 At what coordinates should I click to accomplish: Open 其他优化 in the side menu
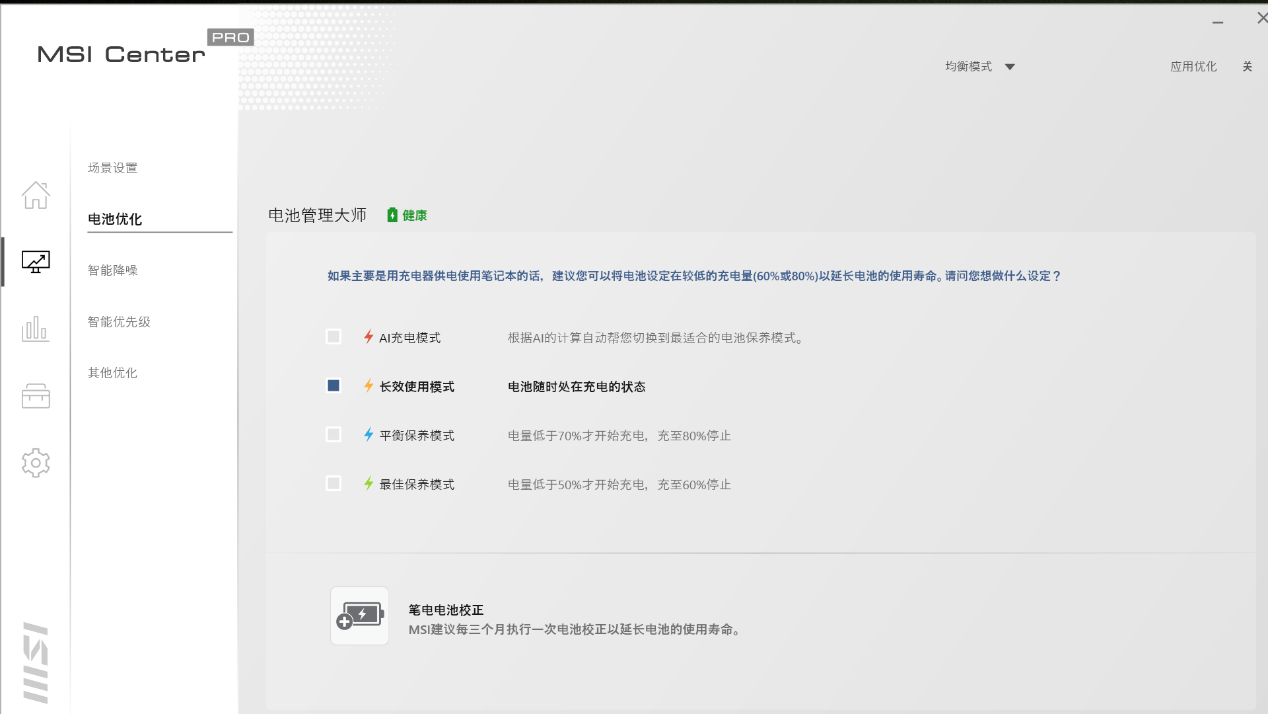(x=113, y=373)
